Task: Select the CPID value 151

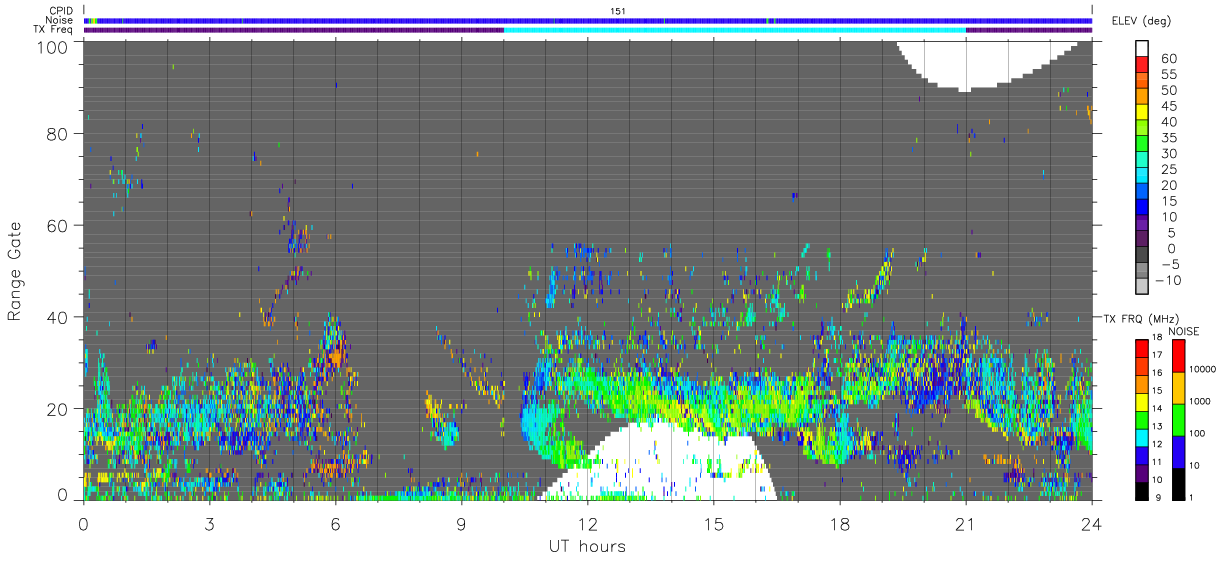Action: click(618, 10)
